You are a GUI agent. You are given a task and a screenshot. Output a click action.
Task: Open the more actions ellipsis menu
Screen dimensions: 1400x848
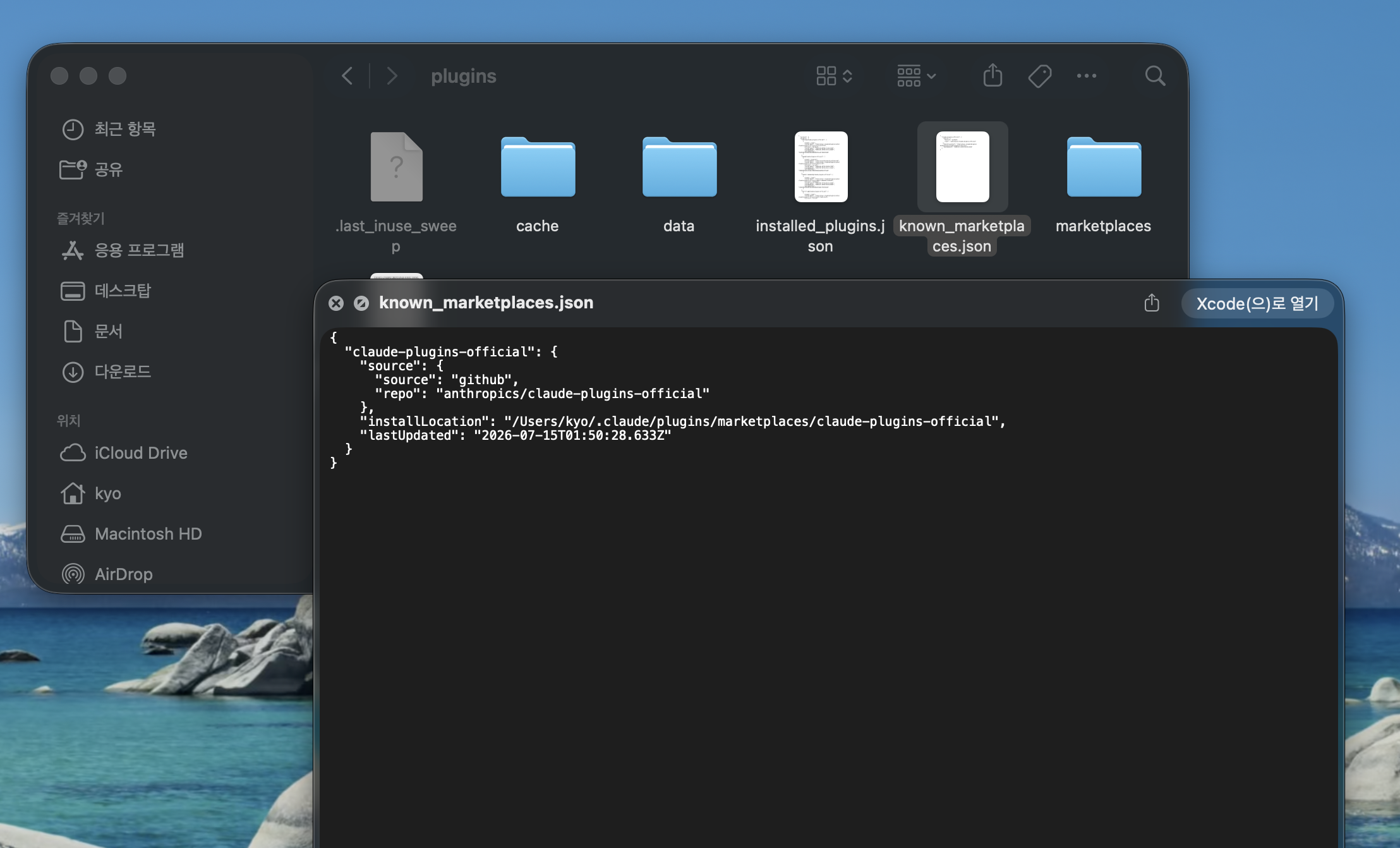pyautogui.click(x=1086, y=76)
